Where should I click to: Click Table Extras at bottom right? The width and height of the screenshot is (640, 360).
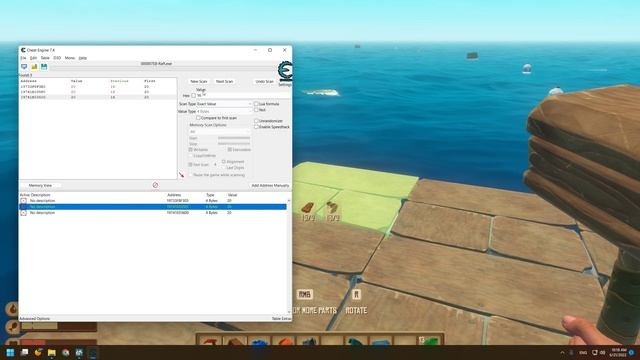coord(282,318)
